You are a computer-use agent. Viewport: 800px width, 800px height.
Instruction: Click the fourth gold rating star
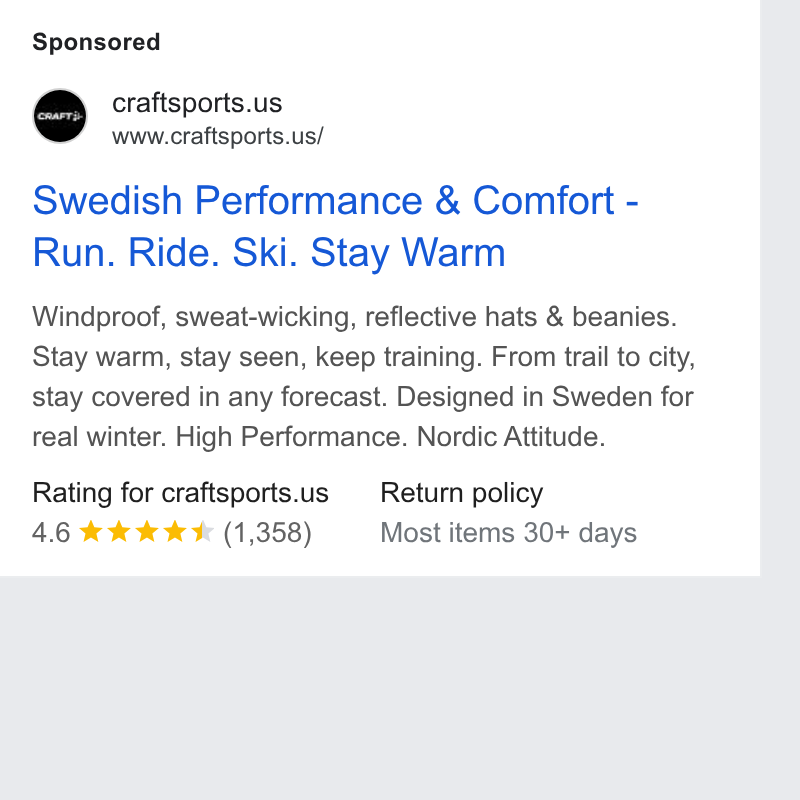point(175,531)
